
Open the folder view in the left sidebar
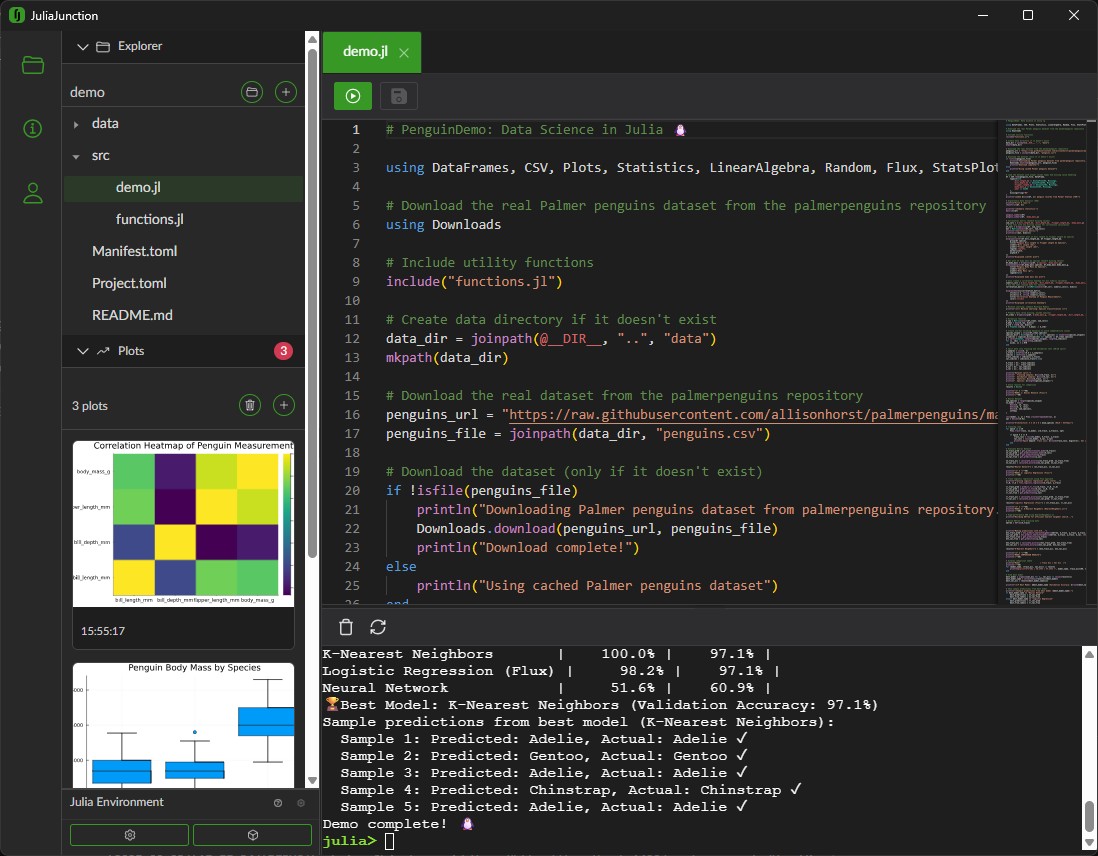(x=33, y=65)
